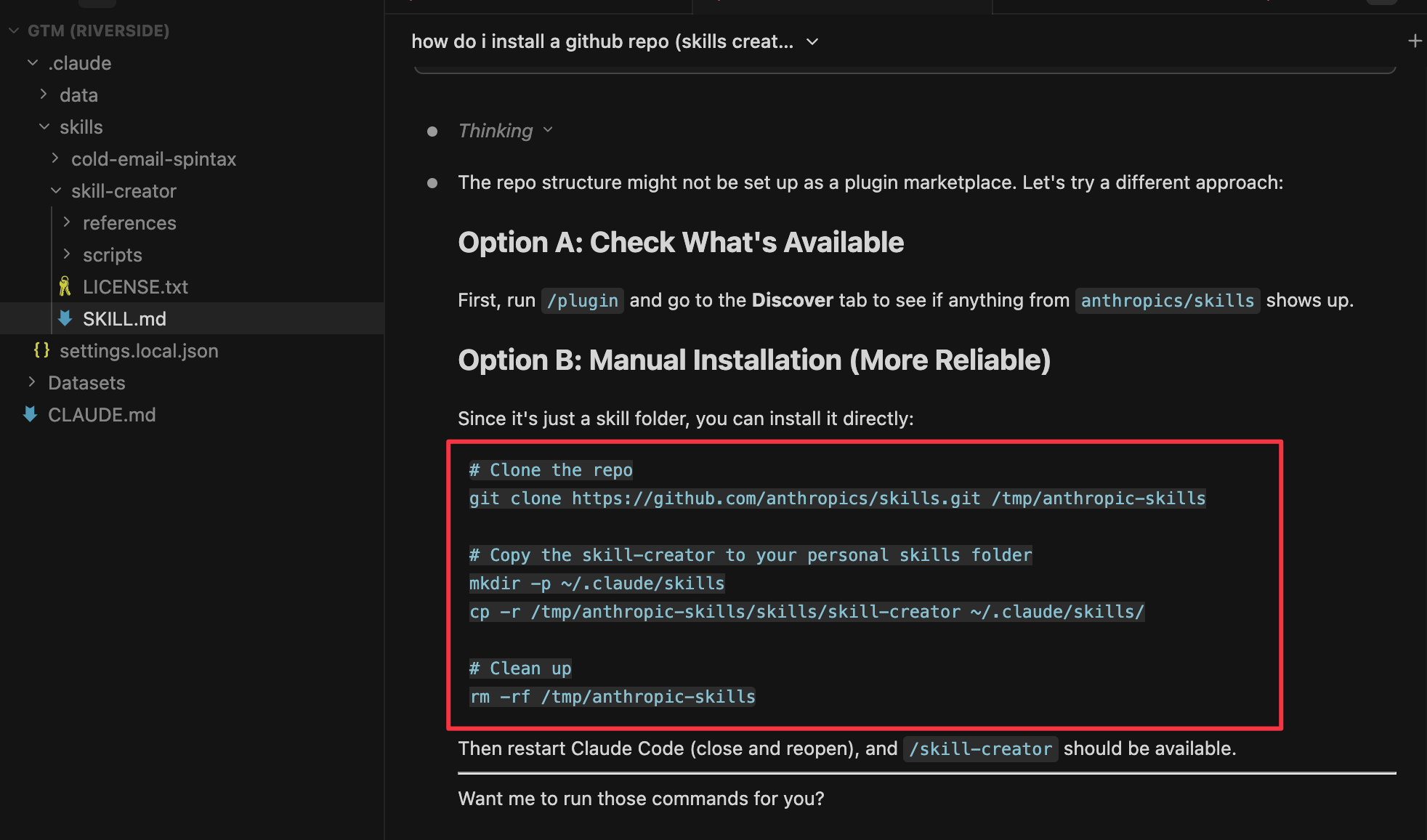Click the markdown icon beside CLAUDE.md

[x=30, y=414]
